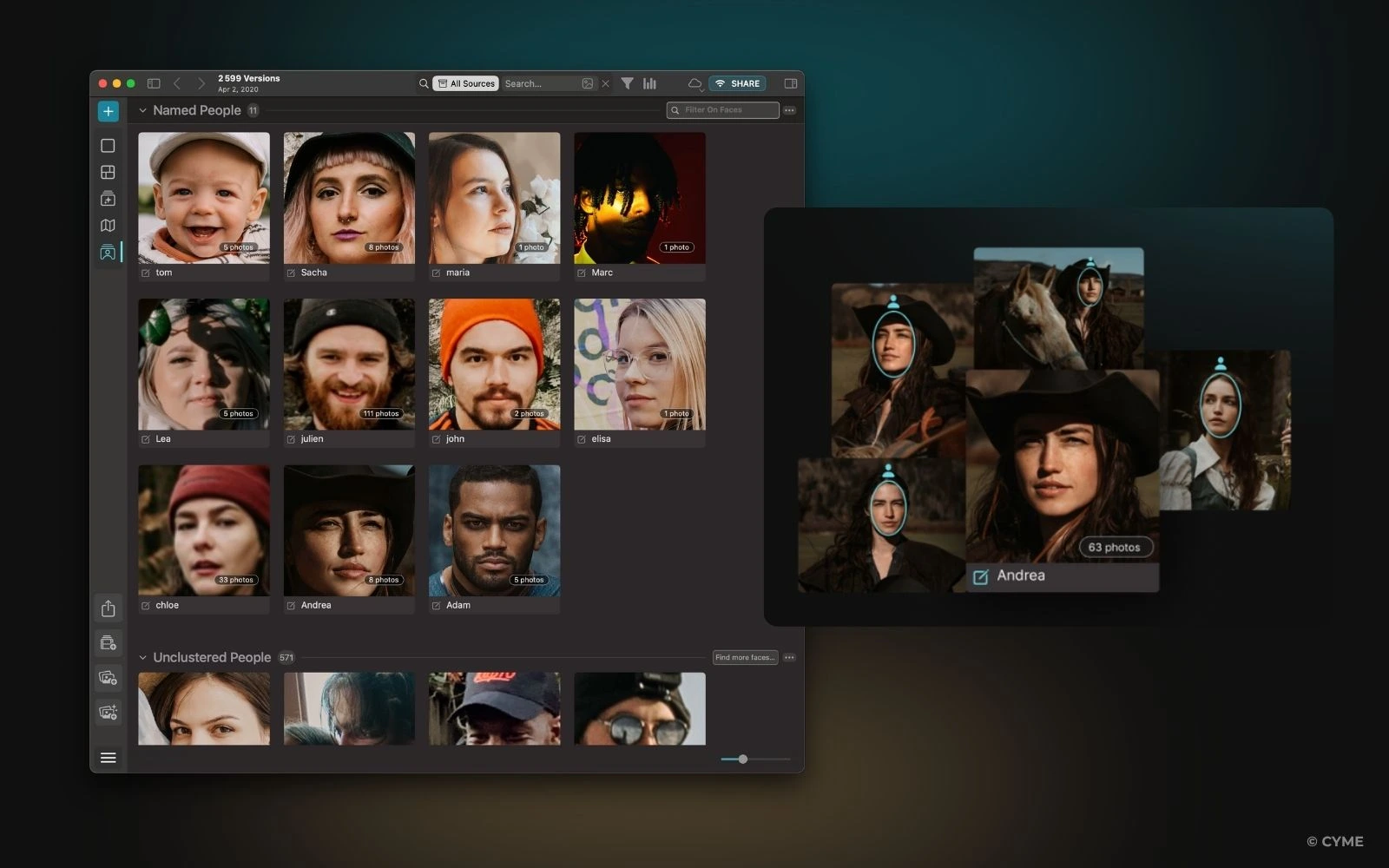Click the edit name icon for tom

coord(146,273)
